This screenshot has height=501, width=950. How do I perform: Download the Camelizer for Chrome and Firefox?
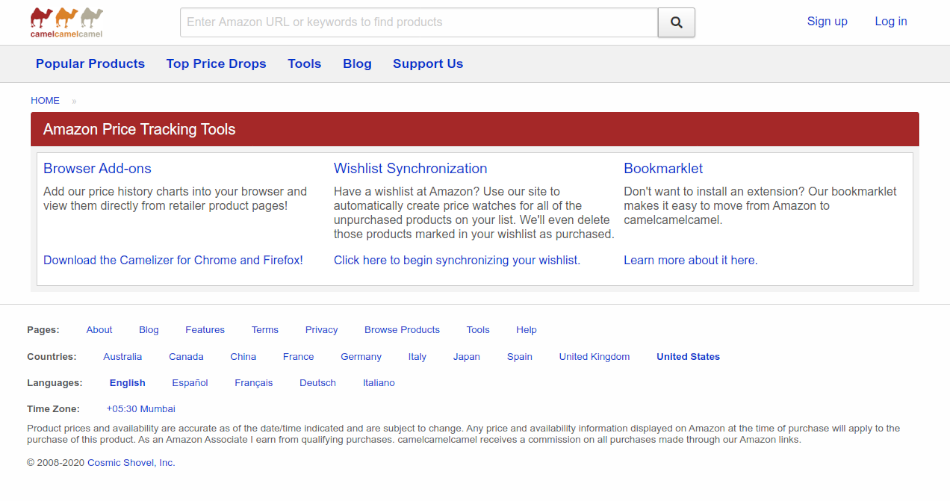[173, 260]
